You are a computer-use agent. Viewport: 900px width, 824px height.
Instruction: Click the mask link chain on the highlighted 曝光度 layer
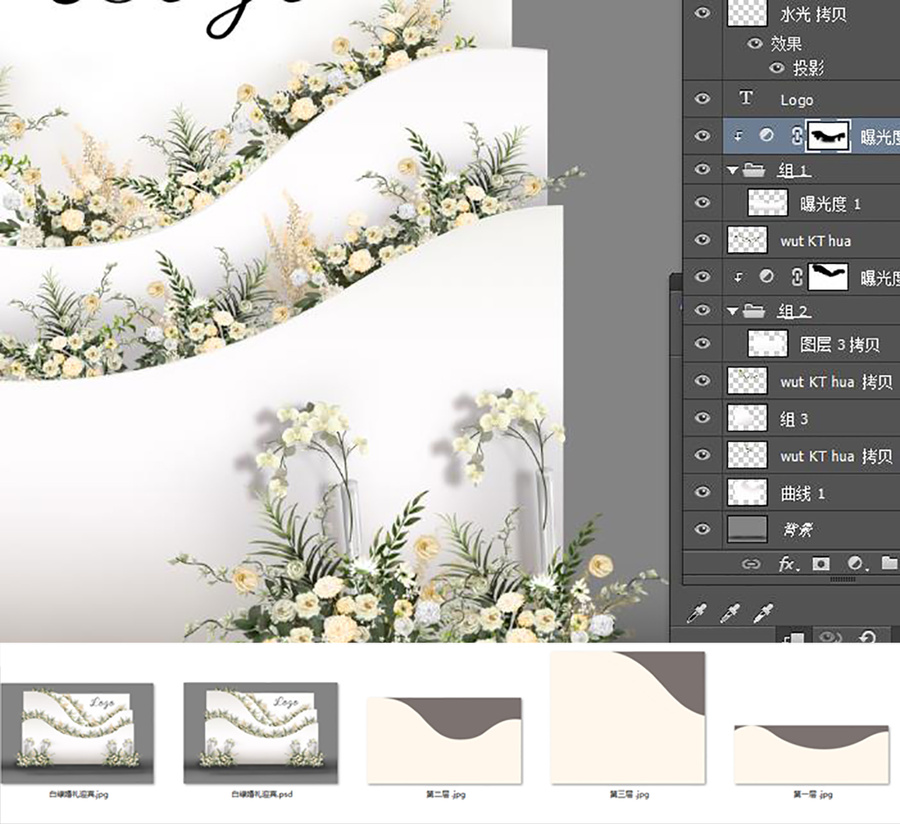coord(796,136)
